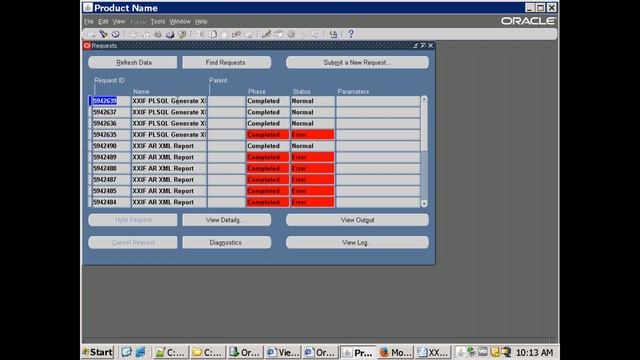
Task: Click the toolbar icon left of the question mark
Action: click(333, 34)
